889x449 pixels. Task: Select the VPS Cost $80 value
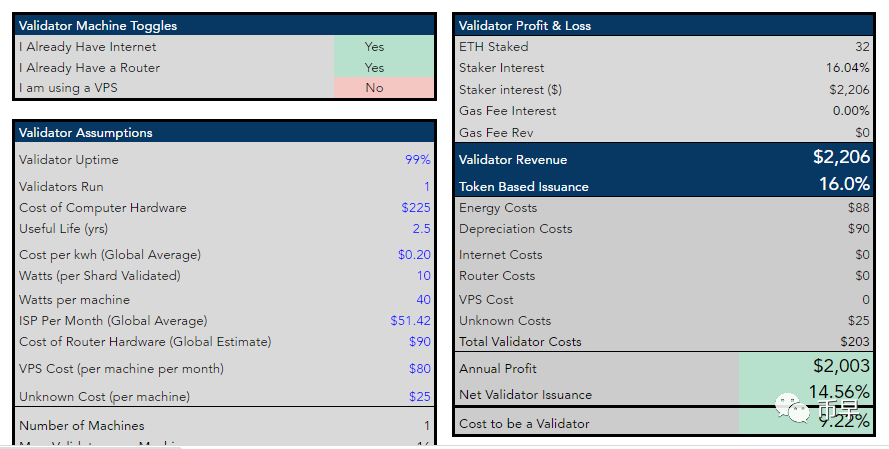pos(419,369)
